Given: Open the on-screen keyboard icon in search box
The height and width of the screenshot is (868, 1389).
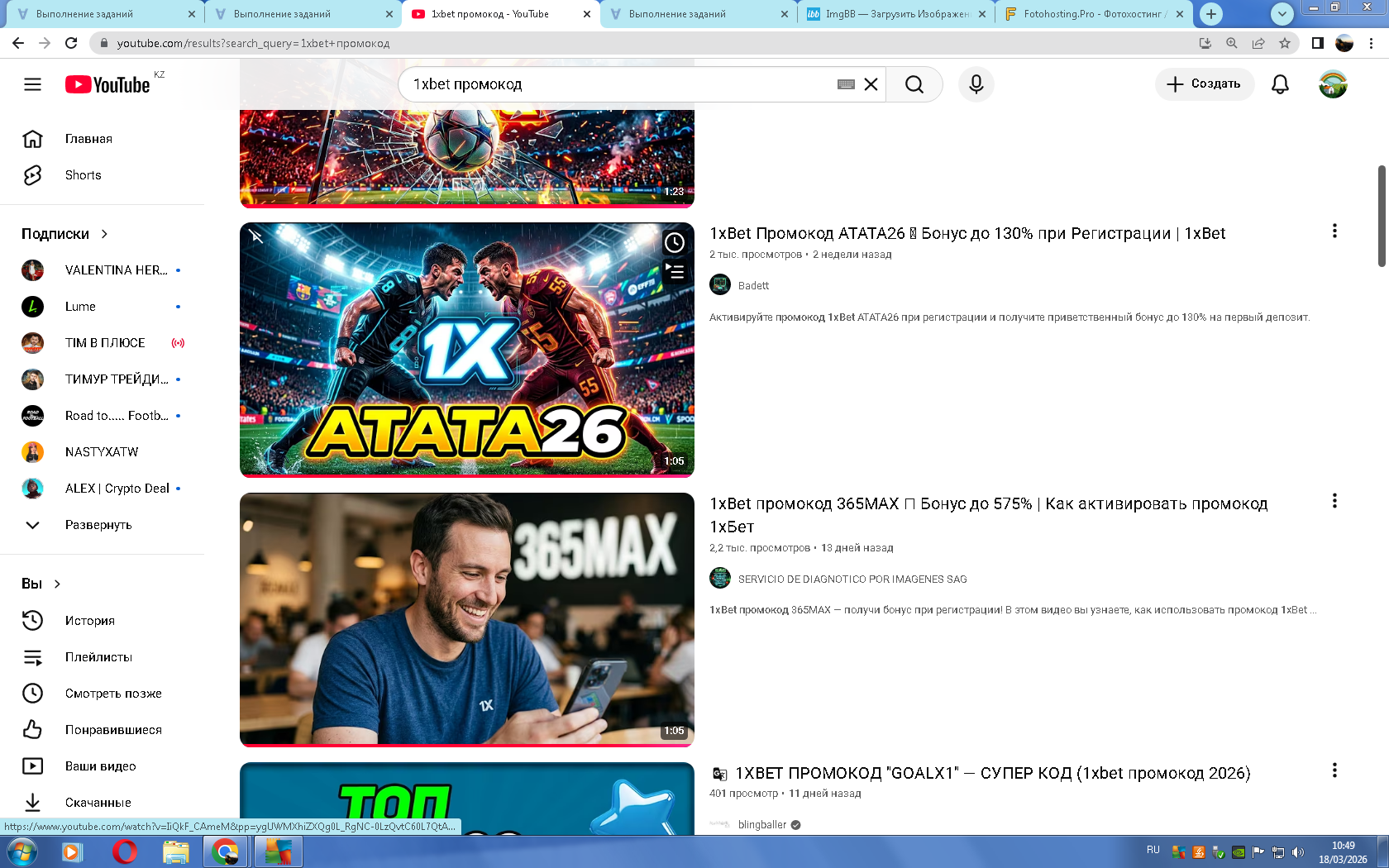Looking at the screenshot, I should click(846, 84).
